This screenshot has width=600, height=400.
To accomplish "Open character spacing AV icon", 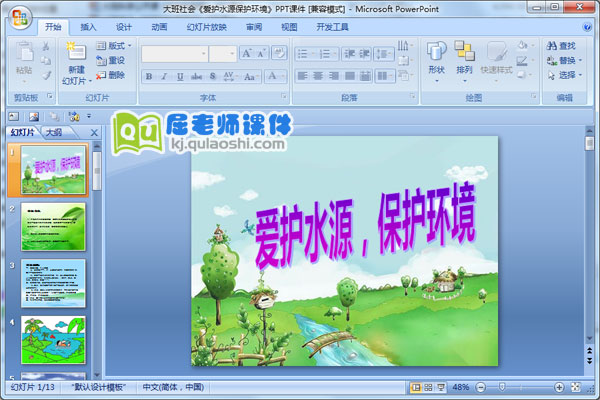I will [x=229, y=76].
